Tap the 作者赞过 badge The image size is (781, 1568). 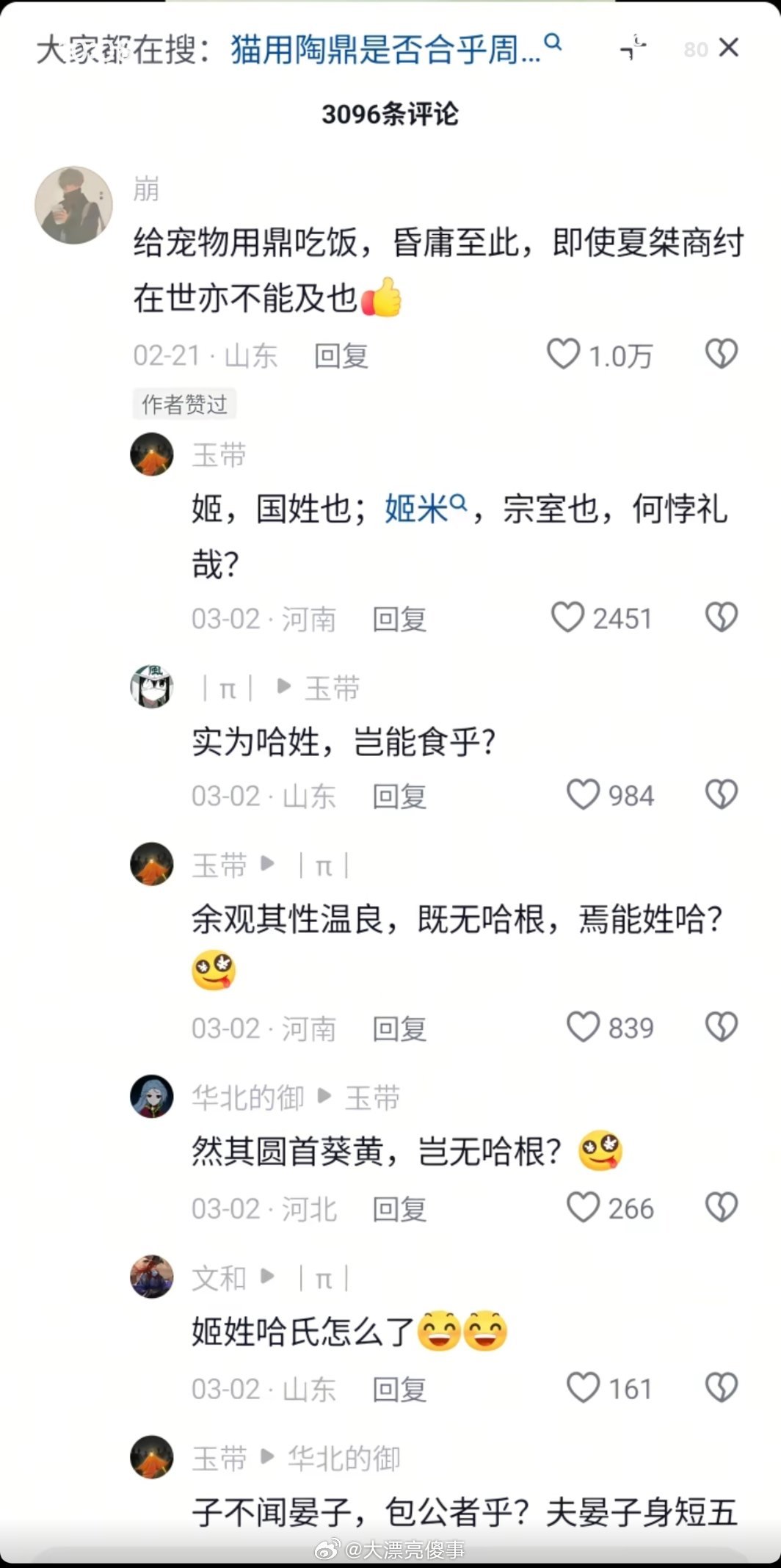click(x=184, y=404)
